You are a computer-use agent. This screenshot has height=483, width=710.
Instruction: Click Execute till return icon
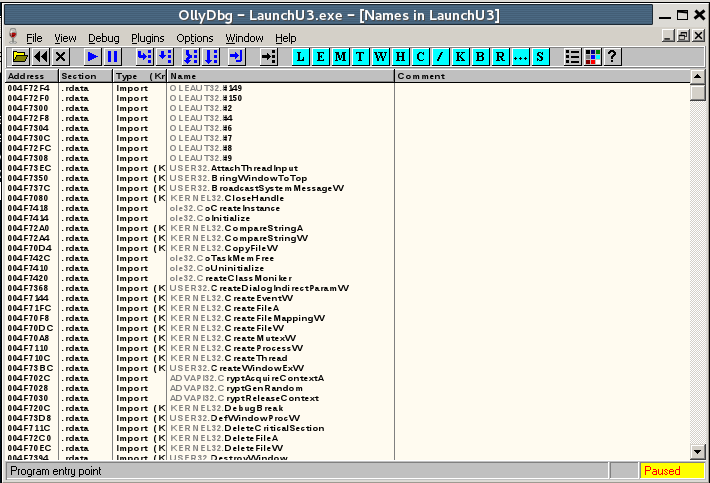(x=237, y=57)
